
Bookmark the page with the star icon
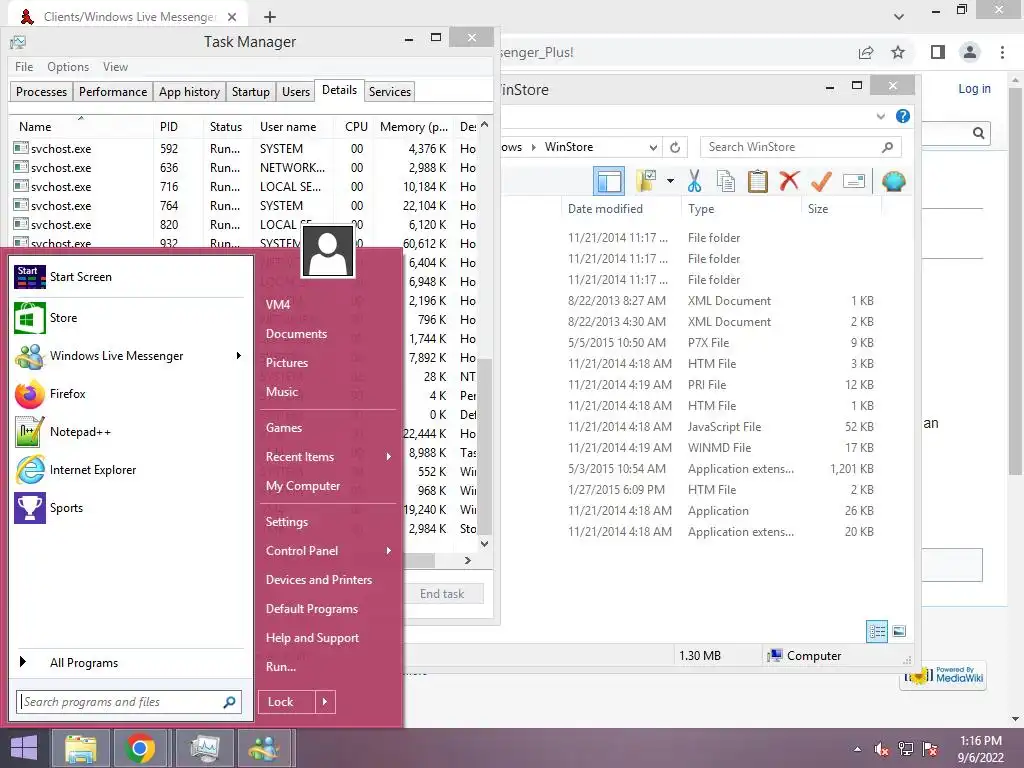(898, 52)
